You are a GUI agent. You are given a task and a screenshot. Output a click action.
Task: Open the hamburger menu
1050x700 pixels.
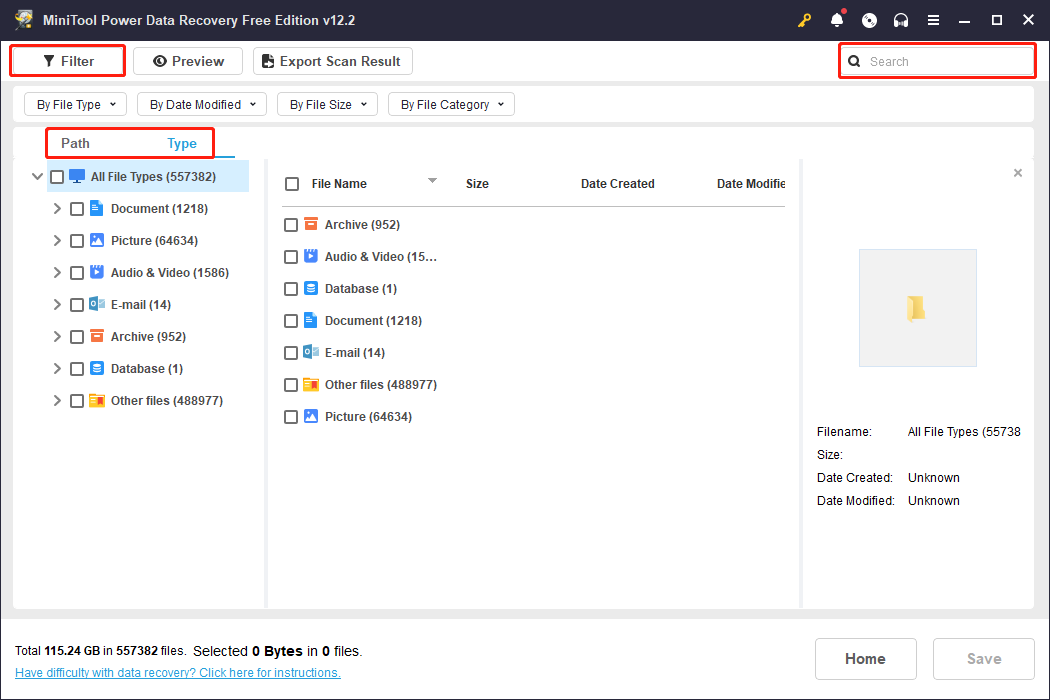[933, 20]
